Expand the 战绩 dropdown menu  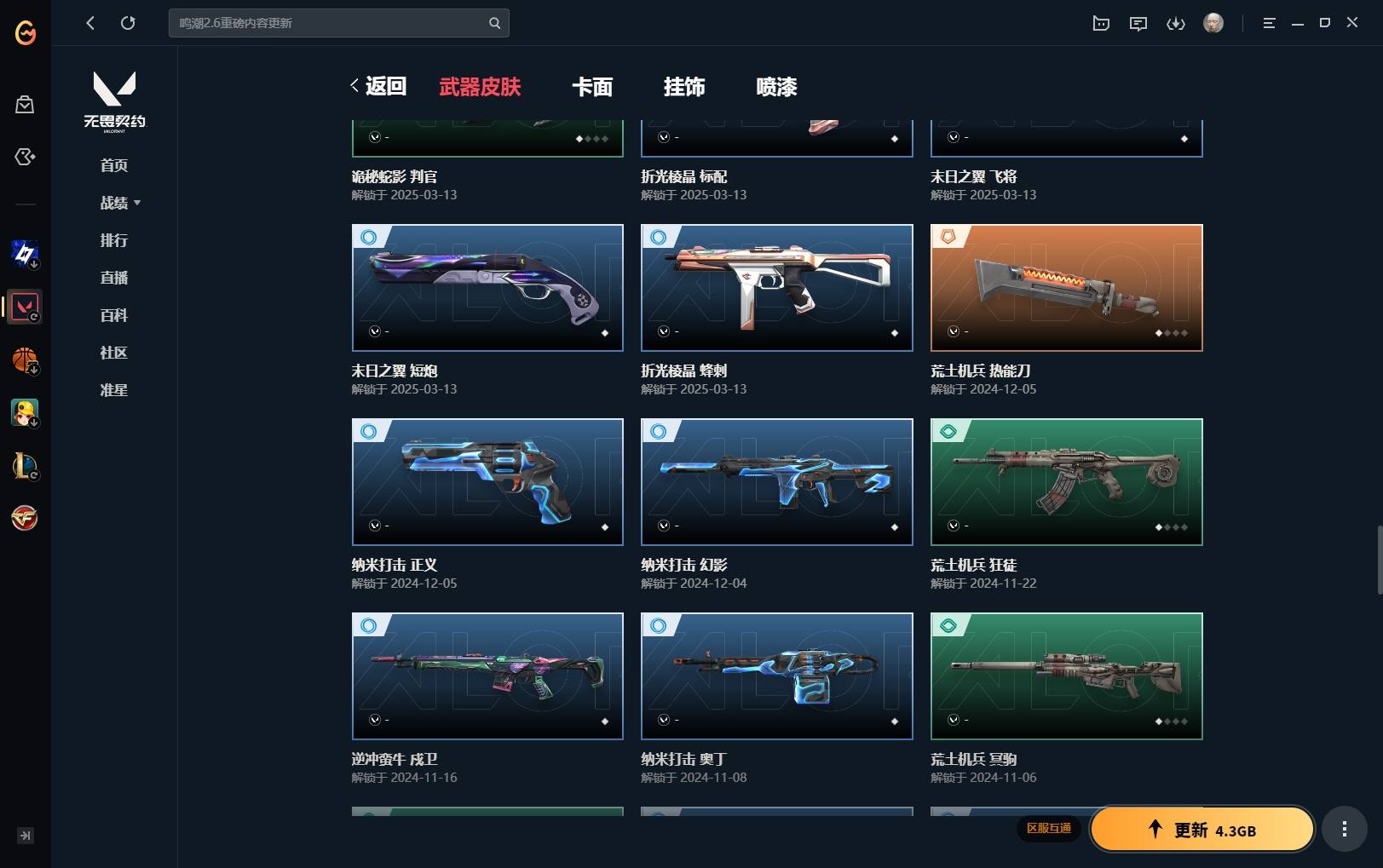pos(120,203)
